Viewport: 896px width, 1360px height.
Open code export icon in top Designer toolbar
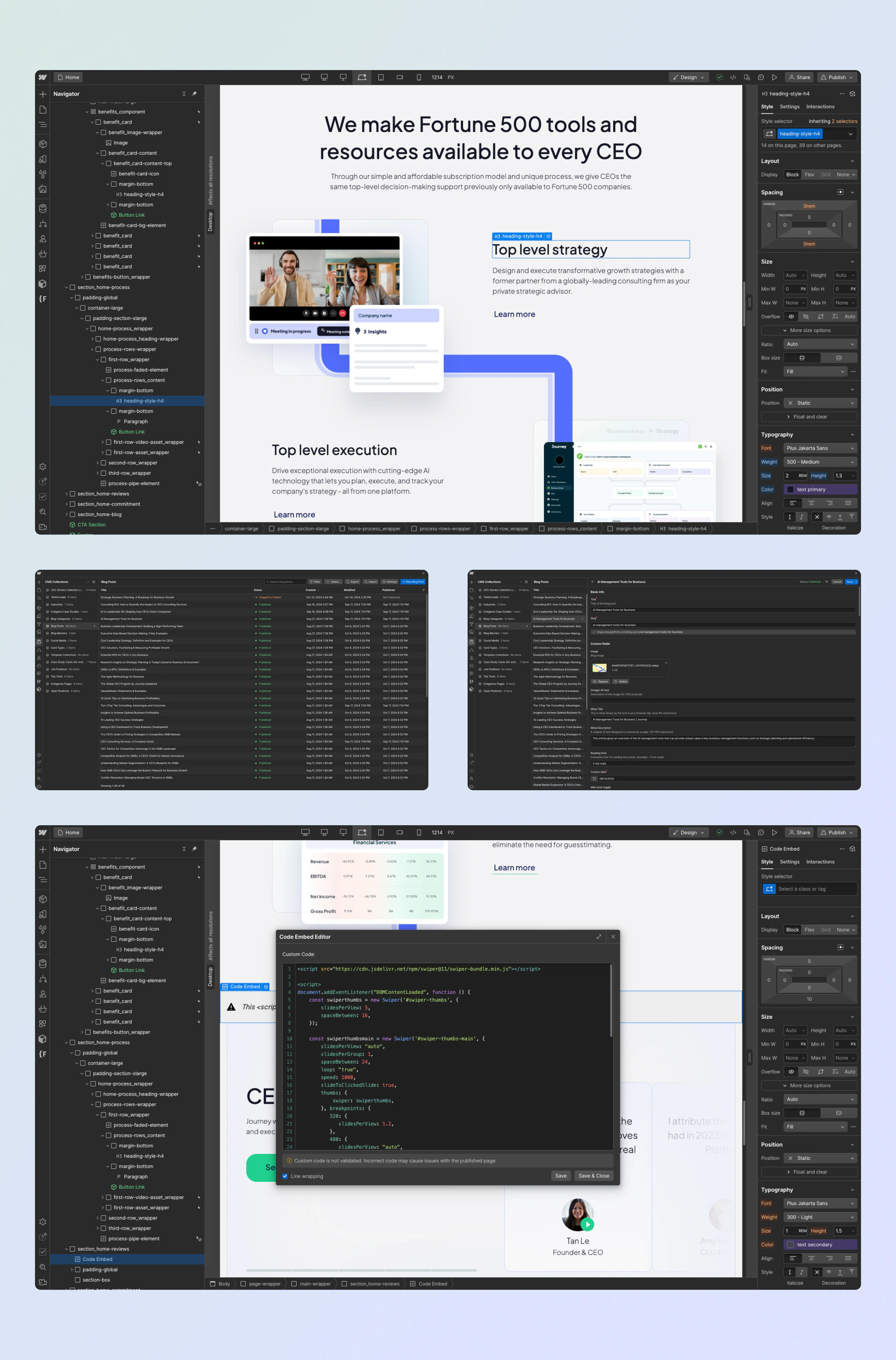[733, 77]
